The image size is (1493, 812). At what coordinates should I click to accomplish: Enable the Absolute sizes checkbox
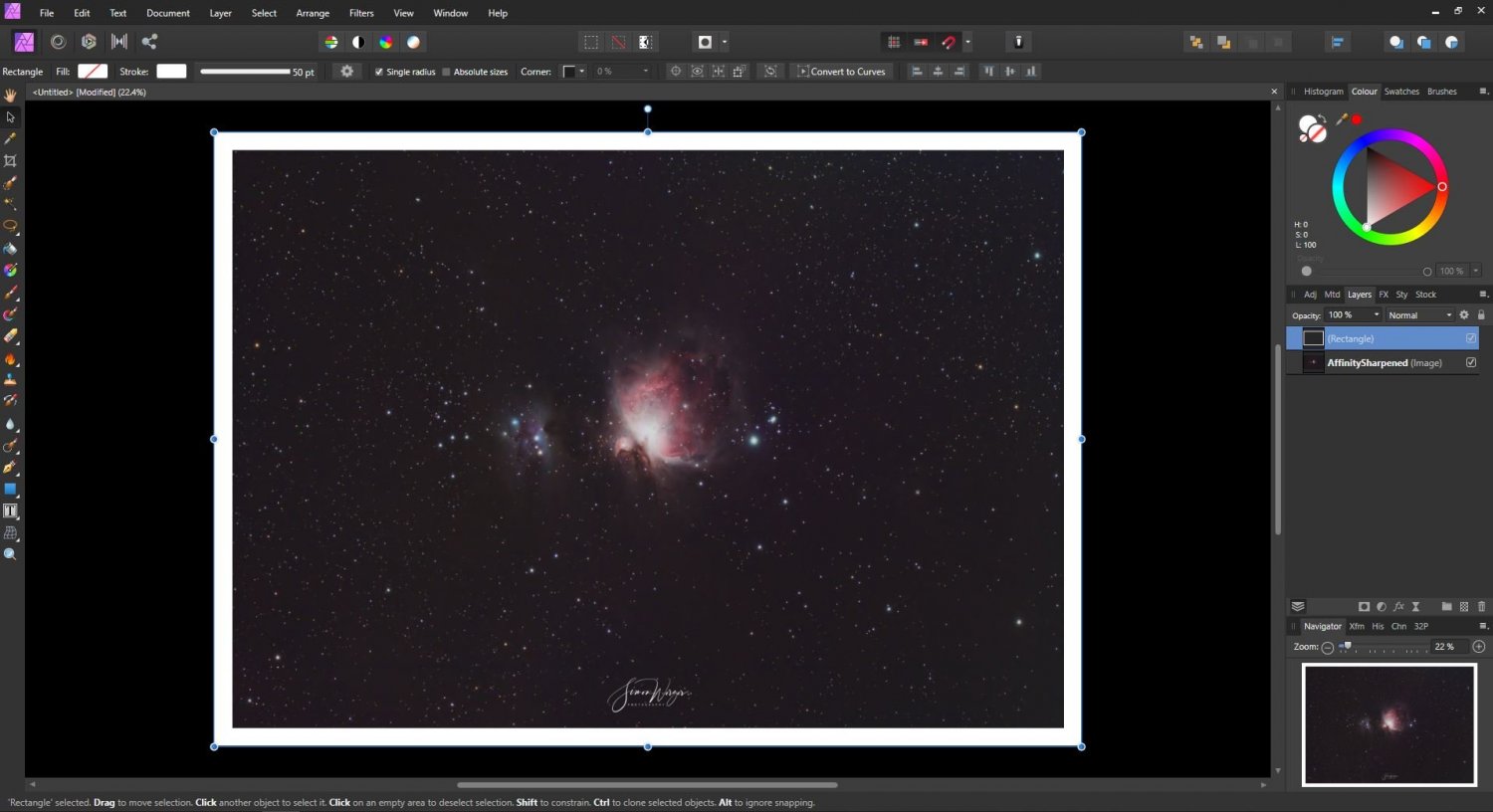click(x=447, y=72)
